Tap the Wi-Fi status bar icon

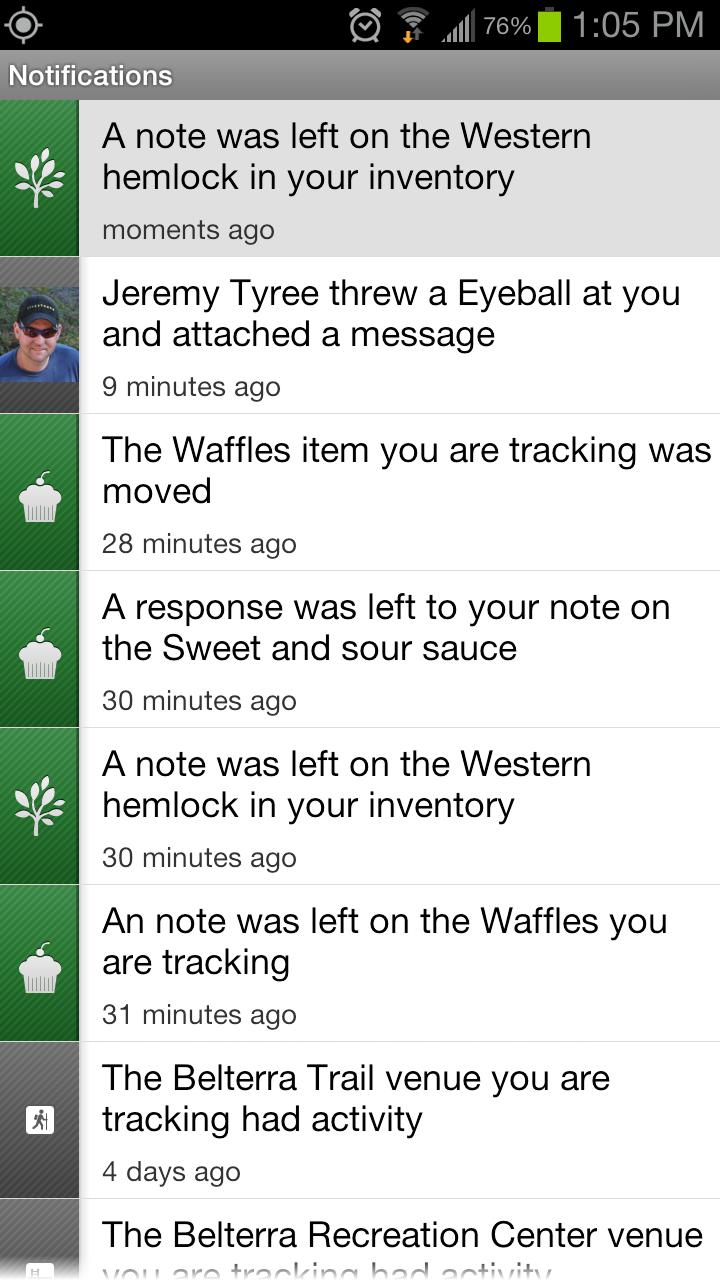coord(412,25)
